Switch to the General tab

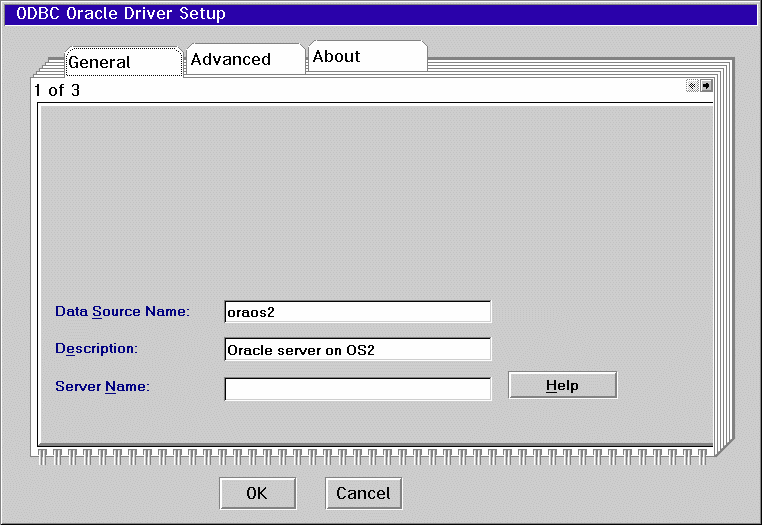tap(123, 62)
